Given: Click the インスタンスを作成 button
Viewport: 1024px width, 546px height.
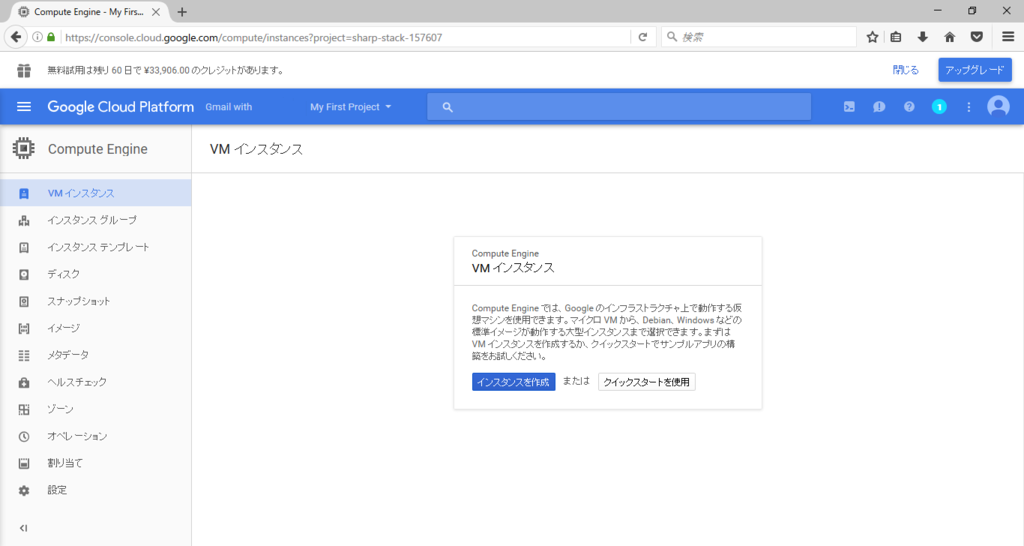Looking at the screenshot, I should pos(513,382).
